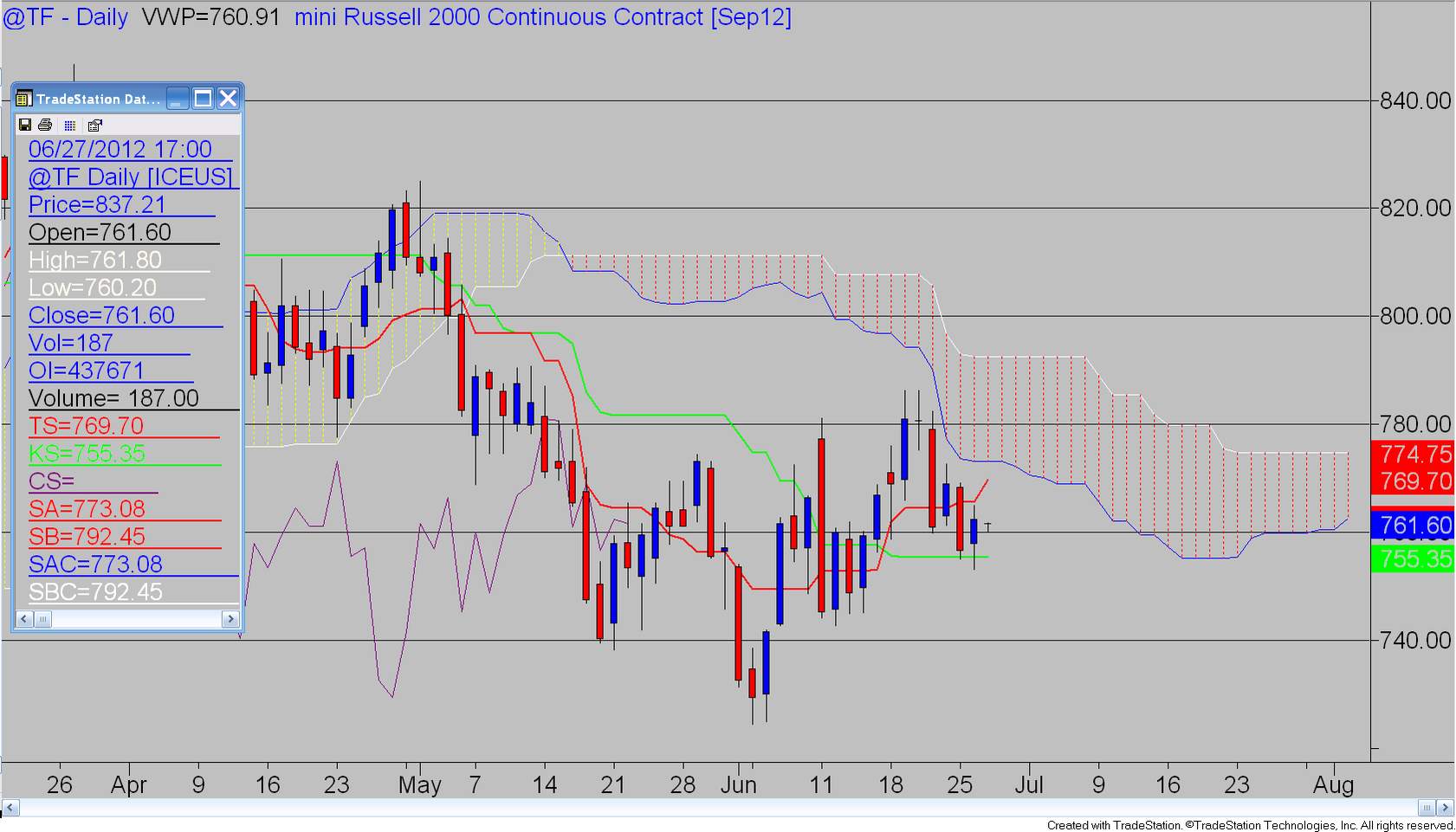Print the data window using the printer icon
The height and width of the screenshot is (832, 1456).
(45, 126)
